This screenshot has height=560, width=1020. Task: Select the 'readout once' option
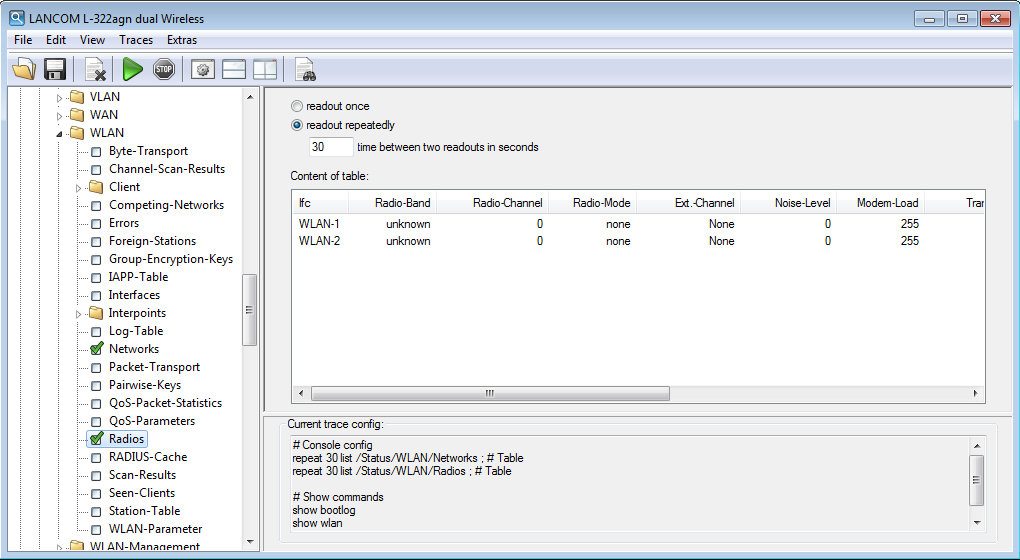pos(297,106)
